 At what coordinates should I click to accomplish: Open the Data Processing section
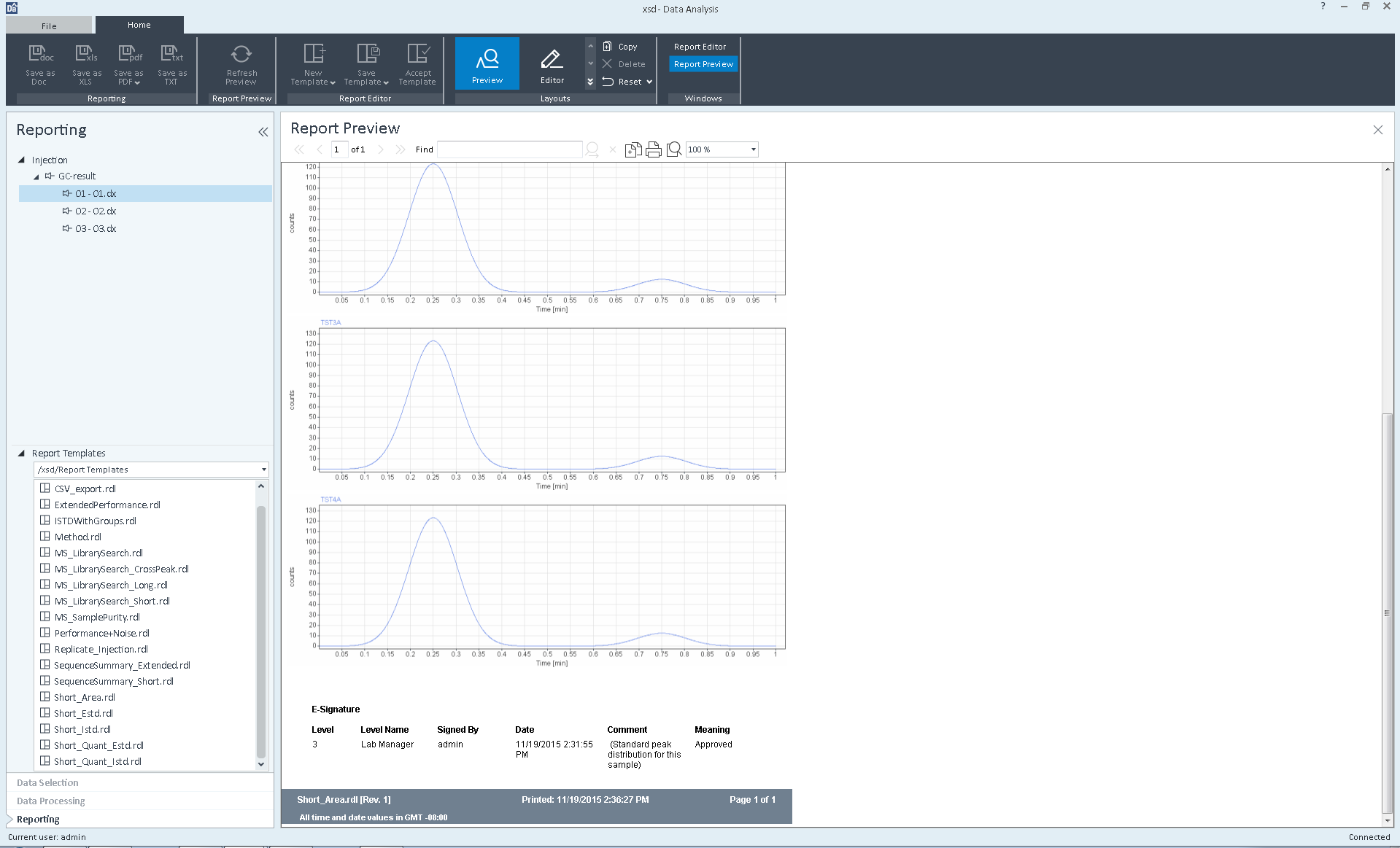[x=51, y=801]
